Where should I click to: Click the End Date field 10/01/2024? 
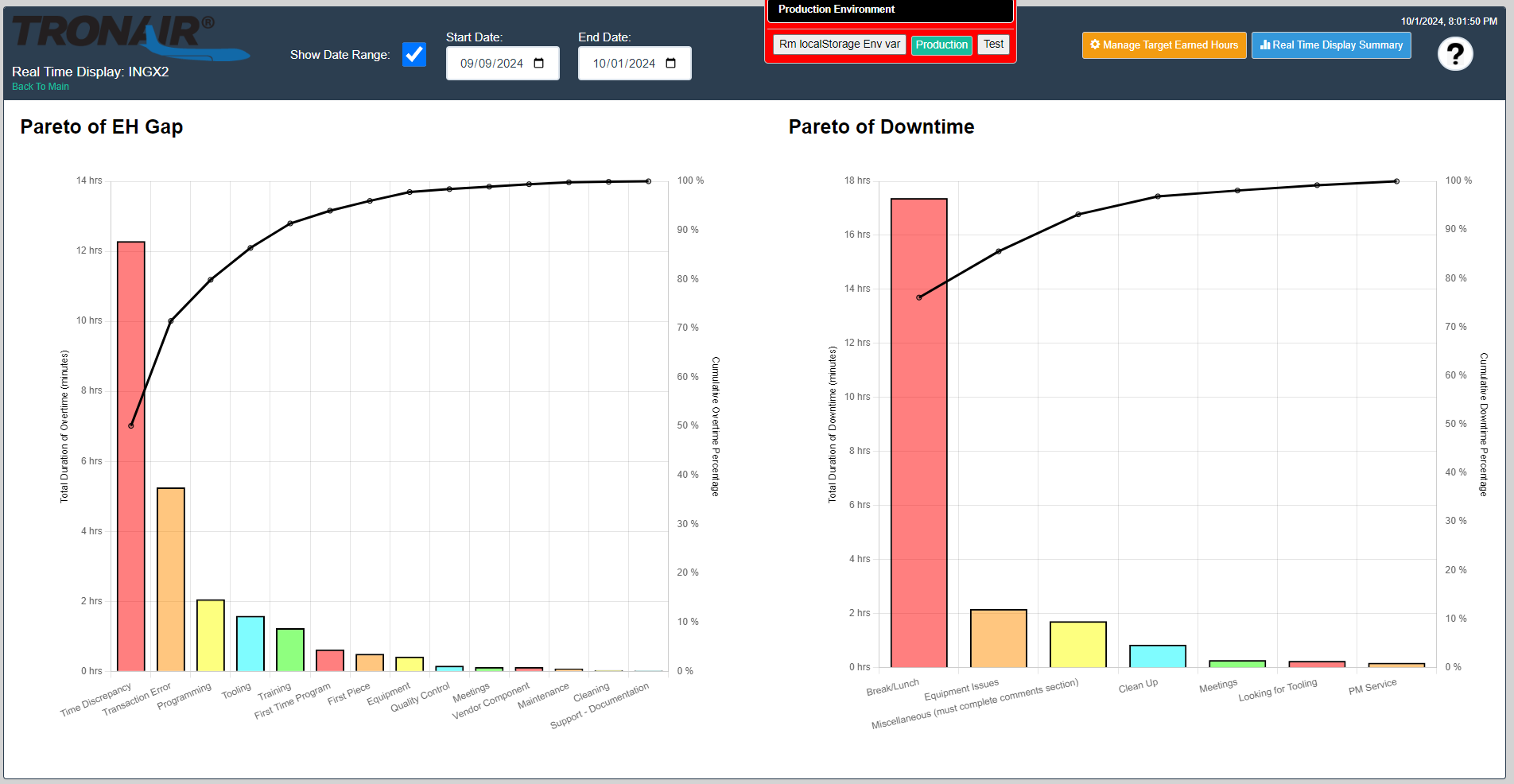(x=635, y=64)
